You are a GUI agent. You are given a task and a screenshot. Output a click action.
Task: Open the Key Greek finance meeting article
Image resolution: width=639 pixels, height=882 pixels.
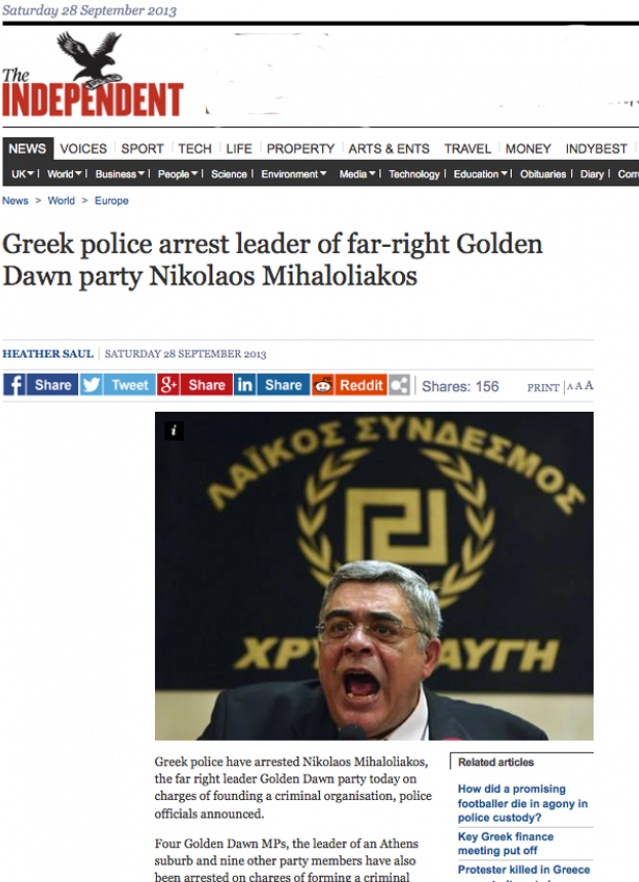point(505,843)
